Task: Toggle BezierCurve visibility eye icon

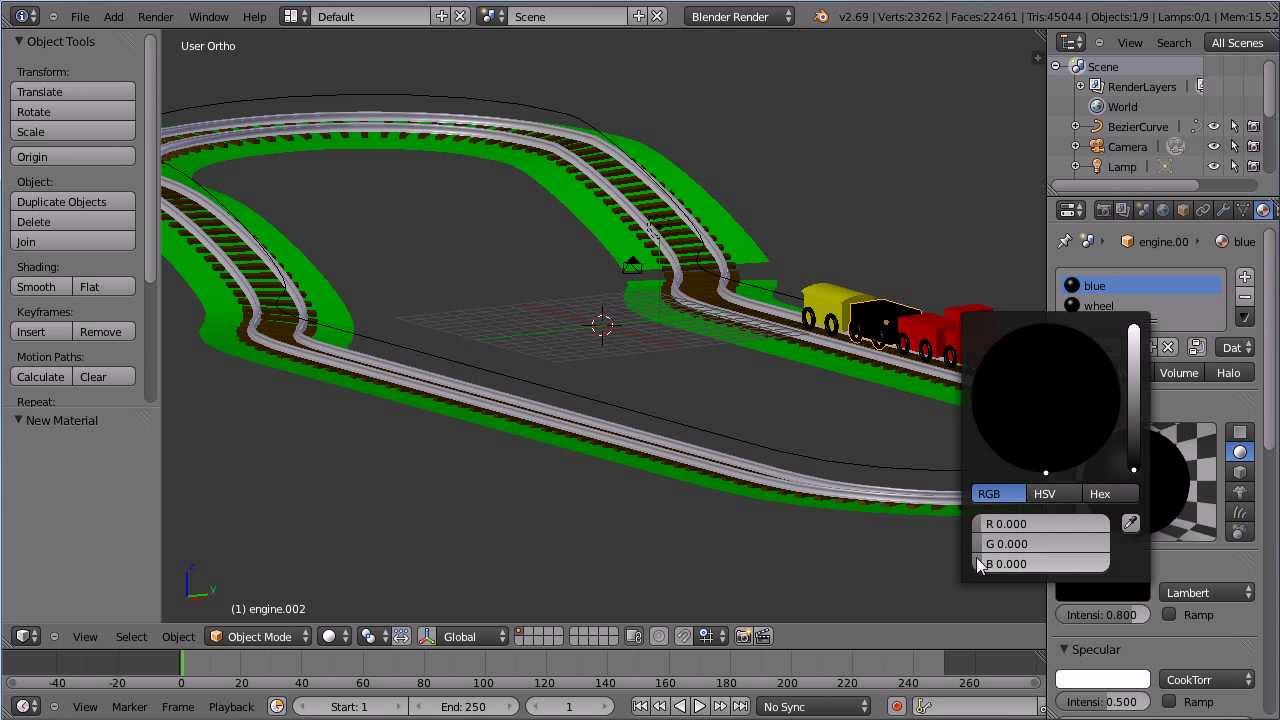Action: [x=1213, y=127]
